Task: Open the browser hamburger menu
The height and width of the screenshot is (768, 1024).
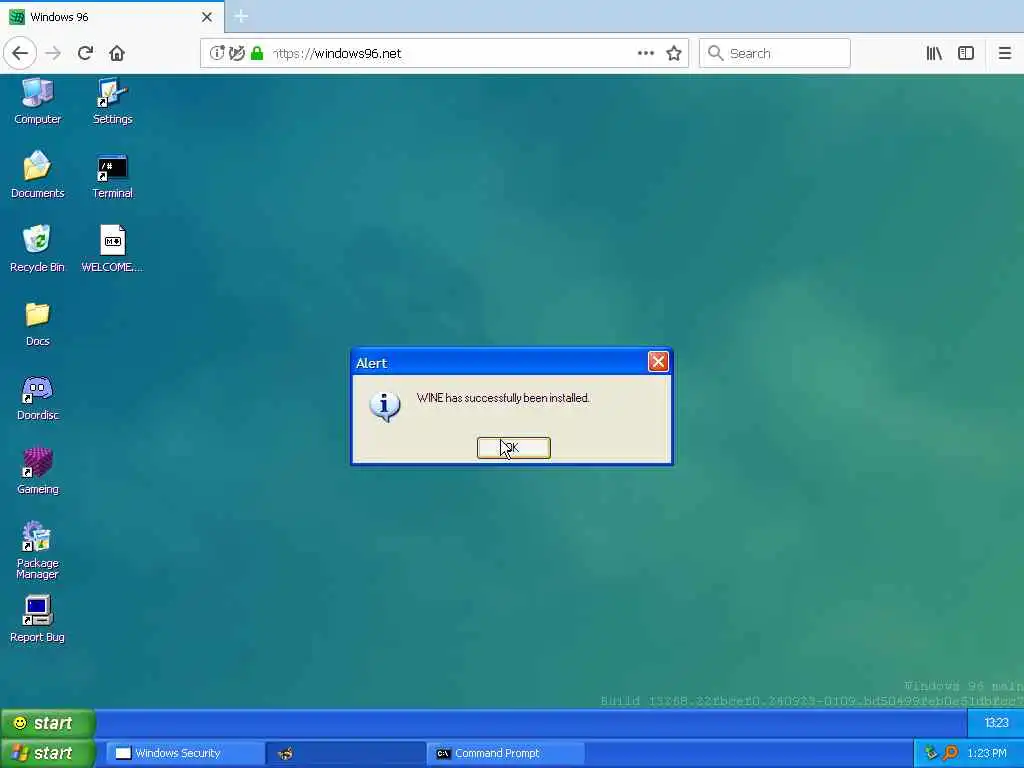Action: [x=1004, y=53]
